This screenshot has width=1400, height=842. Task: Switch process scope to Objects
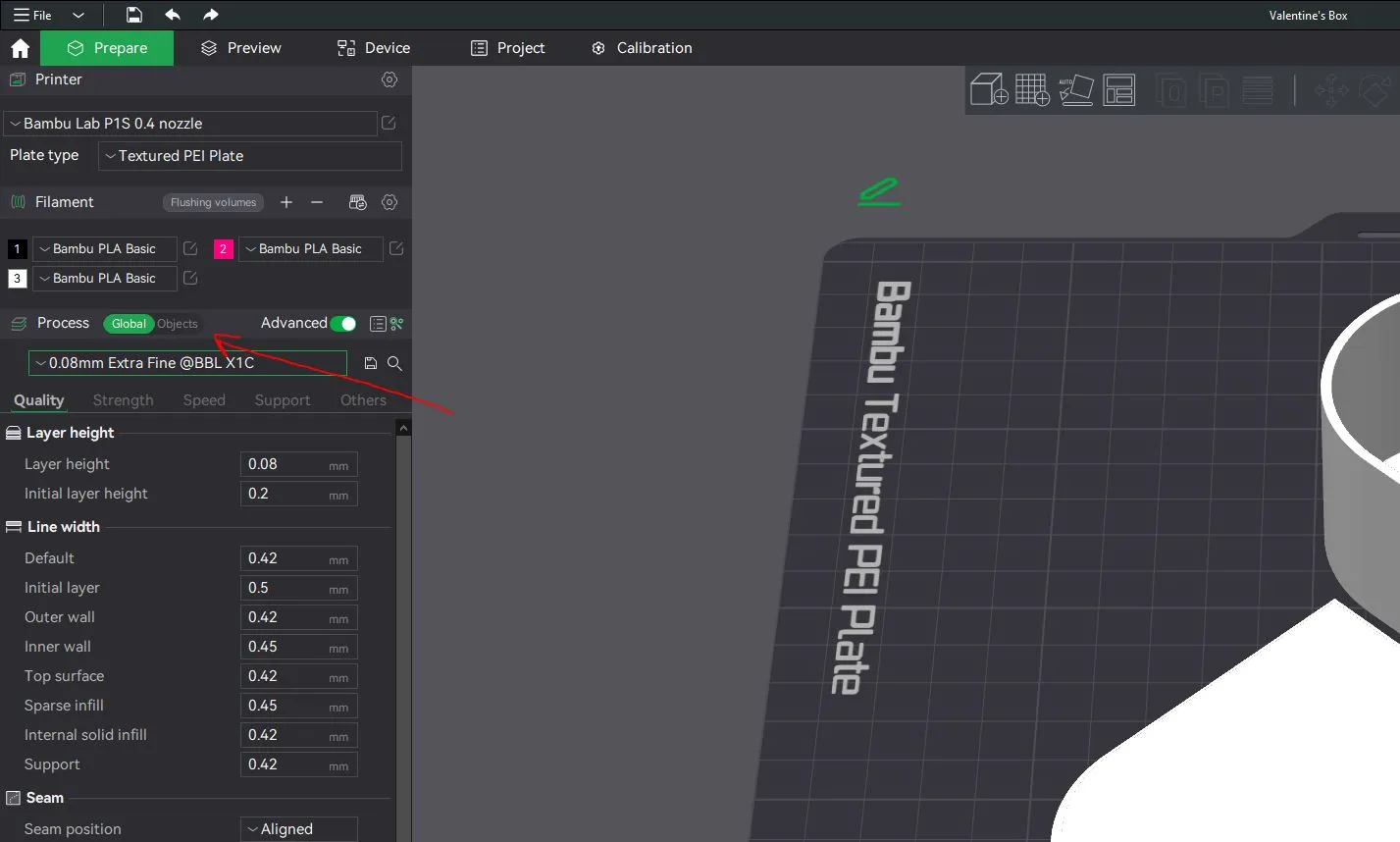tap(178, 324)
